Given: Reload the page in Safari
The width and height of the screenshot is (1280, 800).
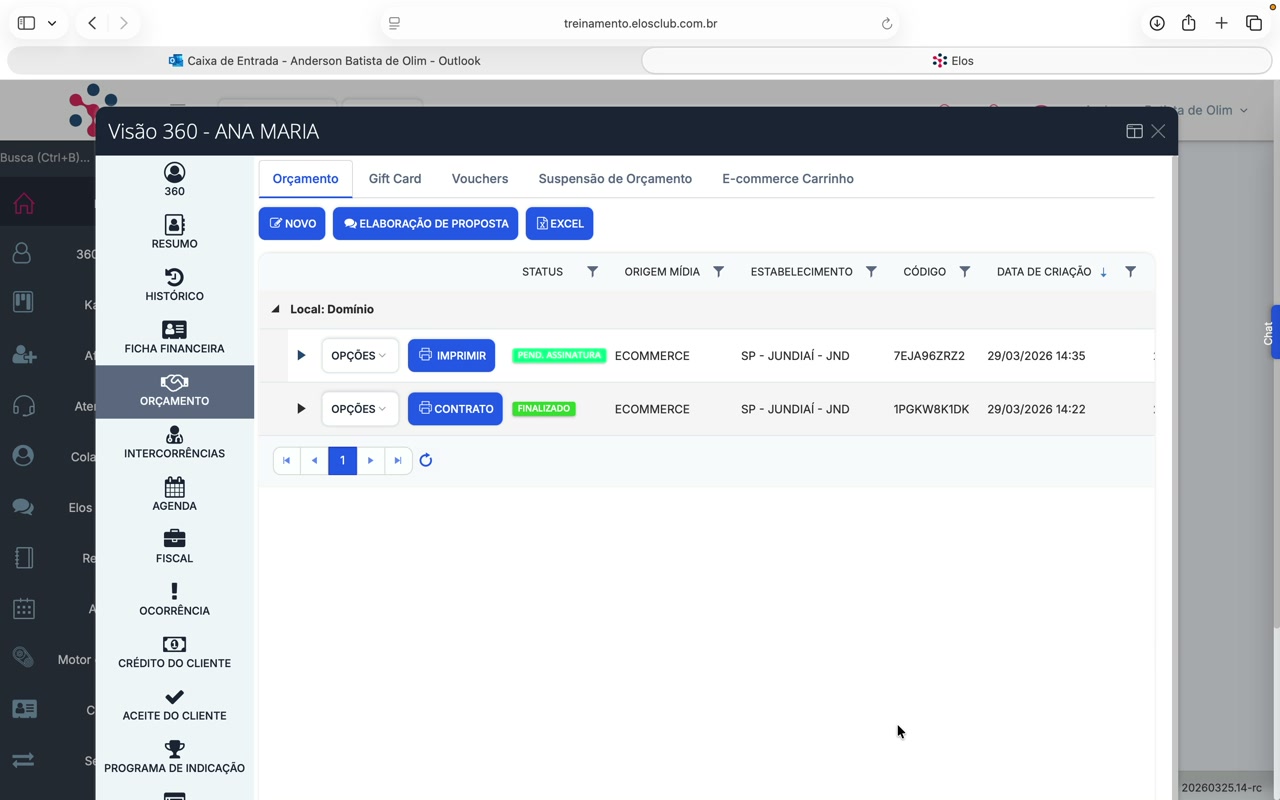Looking at the screenshot, I should coord(886,24).
